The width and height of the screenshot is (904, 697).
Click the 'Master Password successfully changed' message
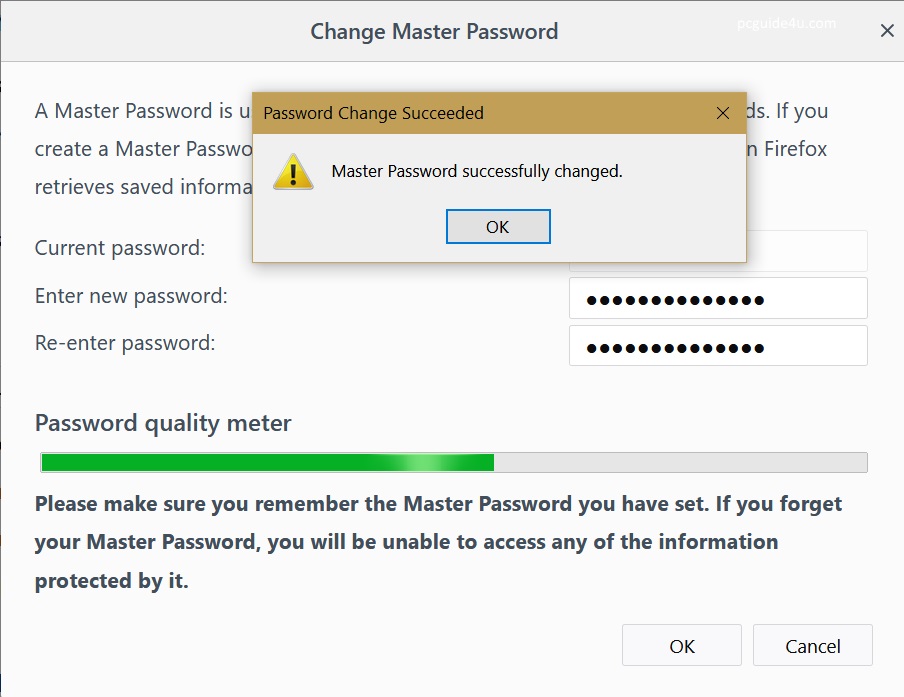(477, 171)
